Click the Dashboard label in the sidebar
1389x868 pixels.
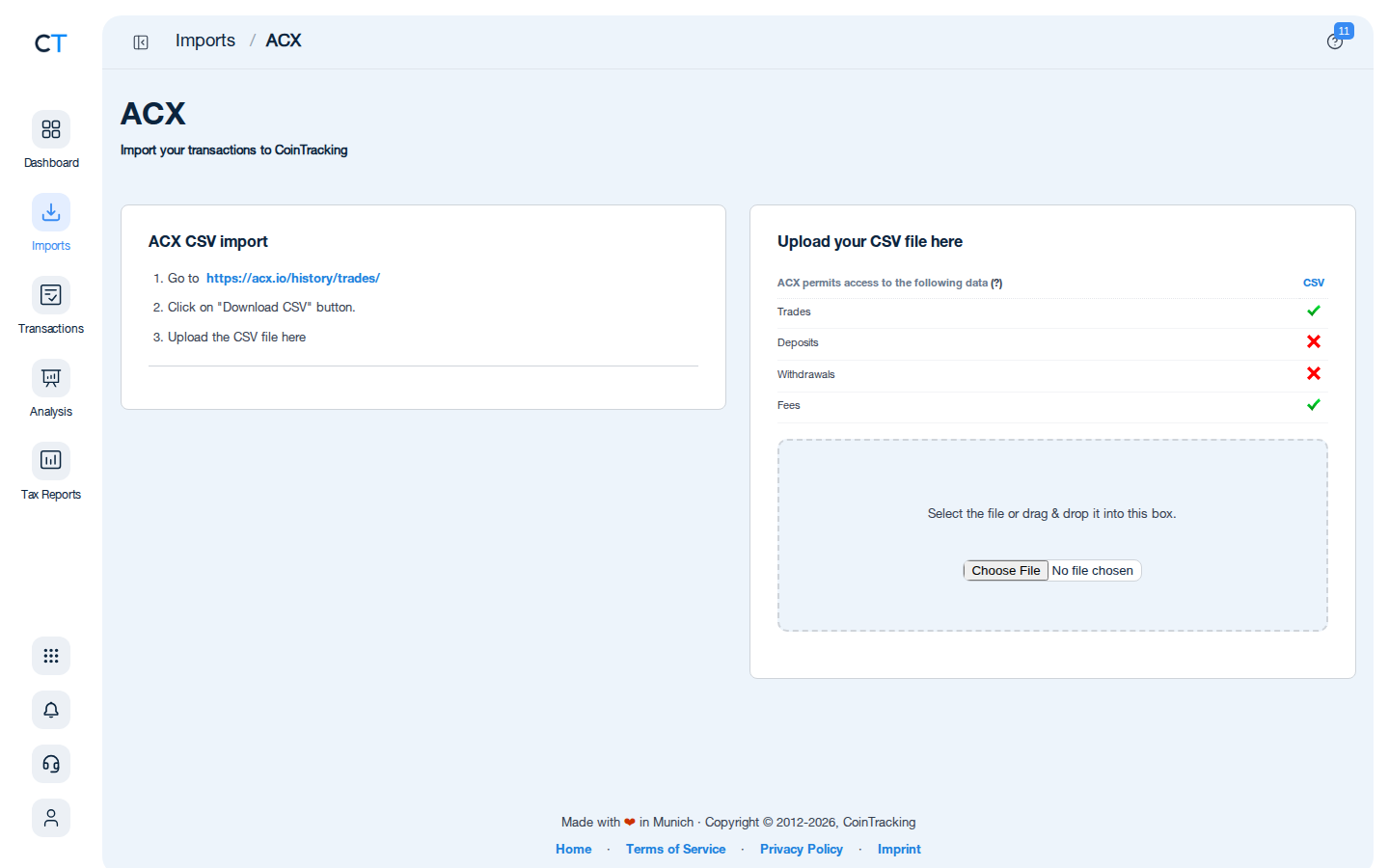tap(51, 163)
